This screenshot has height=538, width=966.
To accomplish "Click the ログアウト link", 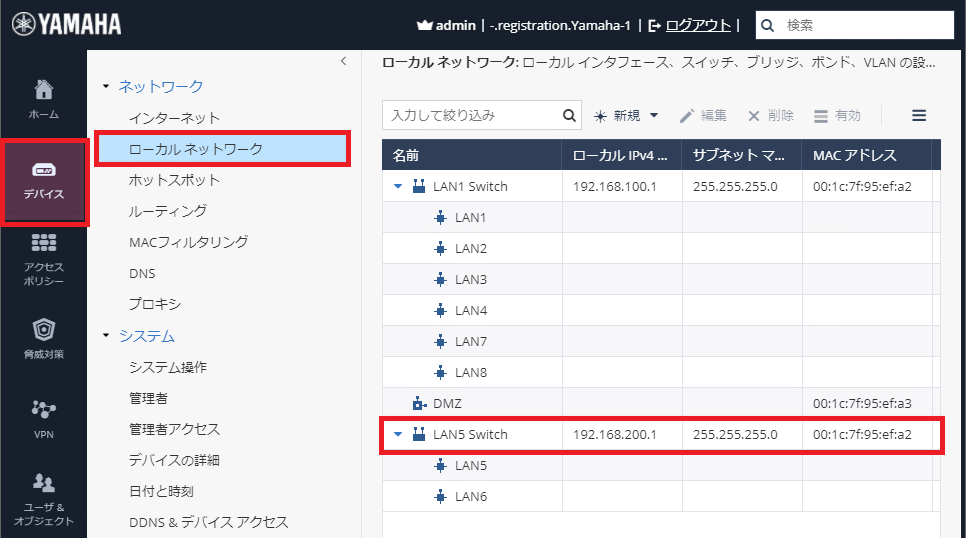I will [x=697, y=25].
